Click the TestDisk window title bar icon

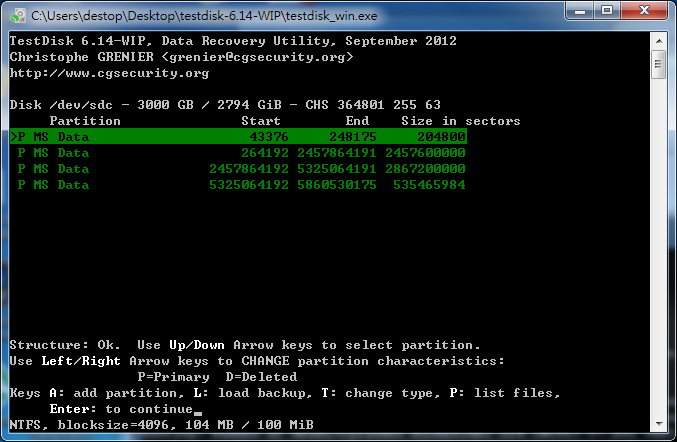point(18,16)
